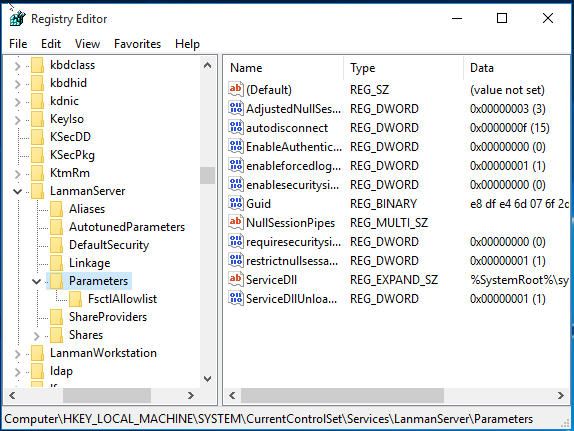Click the ServiceDll string value icon

(x=236, y=279)
